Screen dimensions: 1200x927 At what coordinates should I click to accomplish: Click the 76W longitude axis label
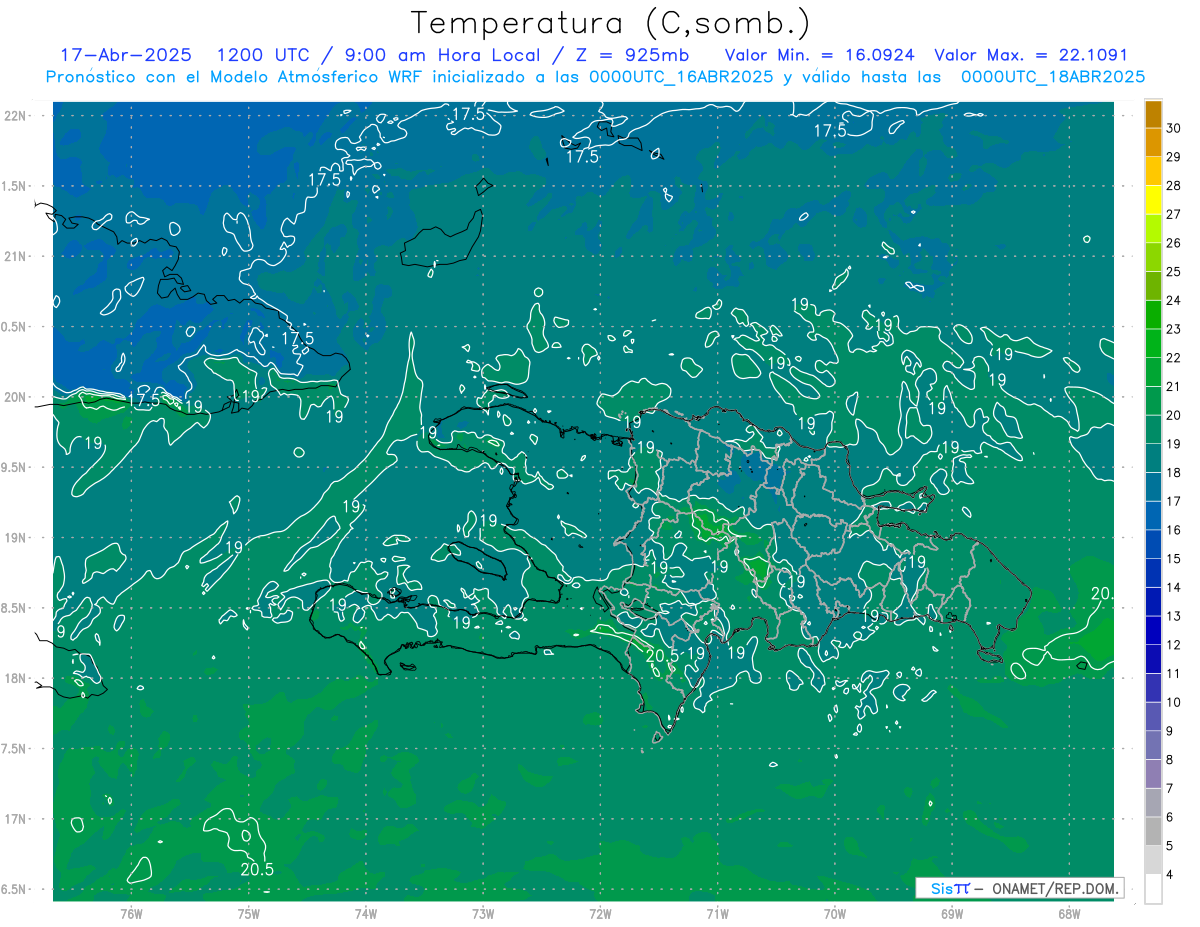(131, 913)
